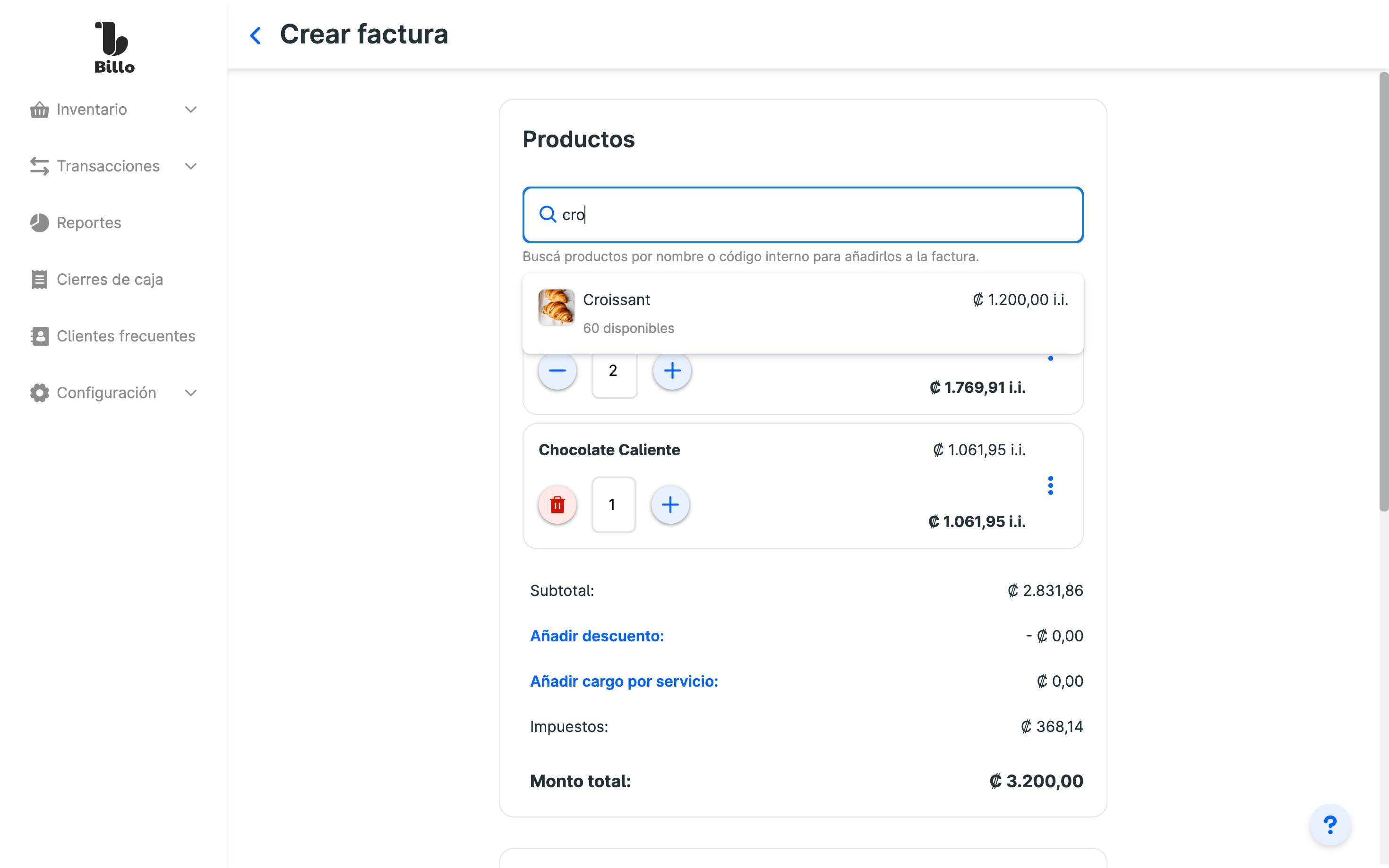Expand the Configuración menu chevron
The height and width of the screenshot is (868, 1389).
point(191,392)
